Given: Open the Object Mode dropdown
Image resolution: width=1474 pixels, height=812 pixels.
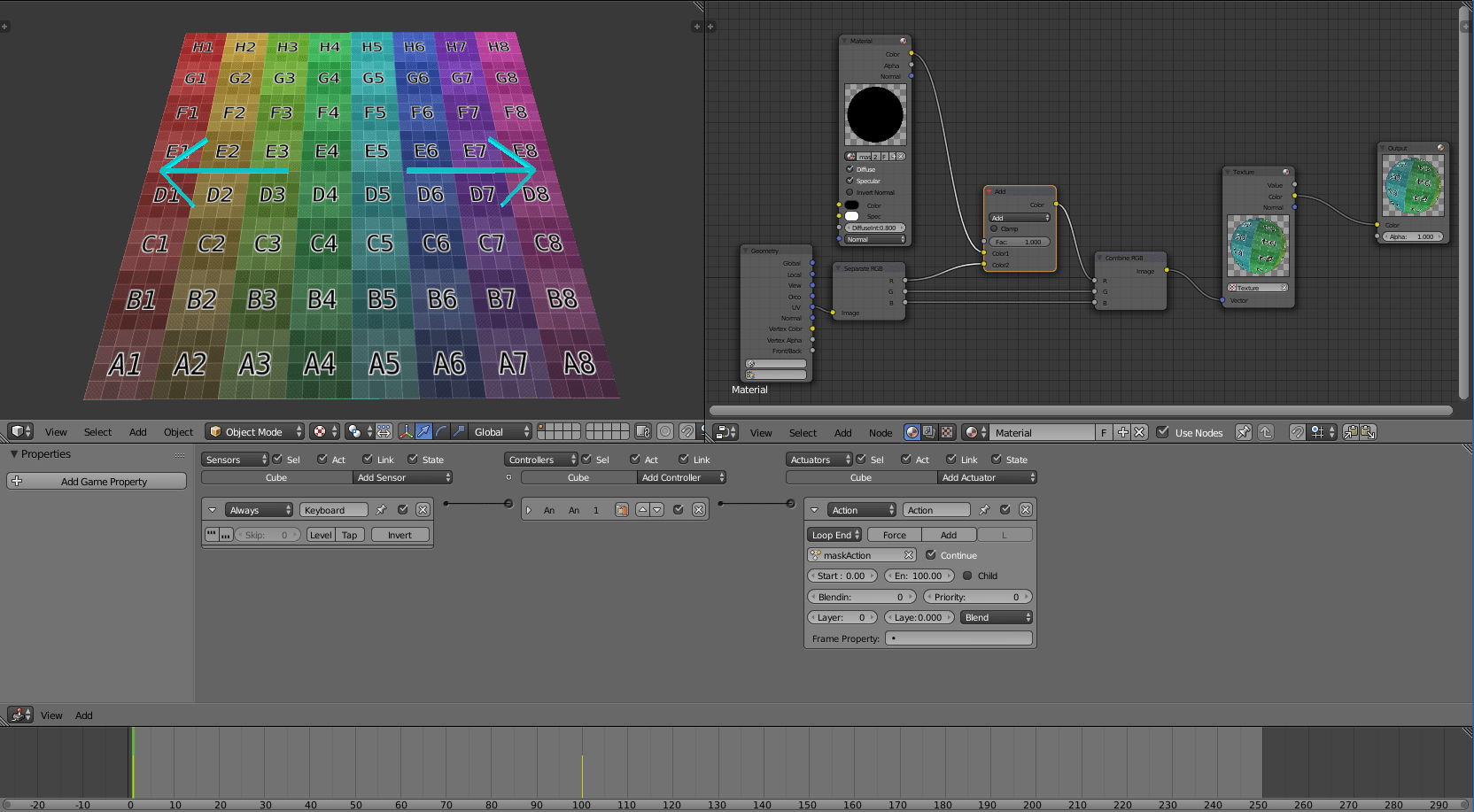Looking at the screenshot, I should pyautogui.click(x=254, y=431).
